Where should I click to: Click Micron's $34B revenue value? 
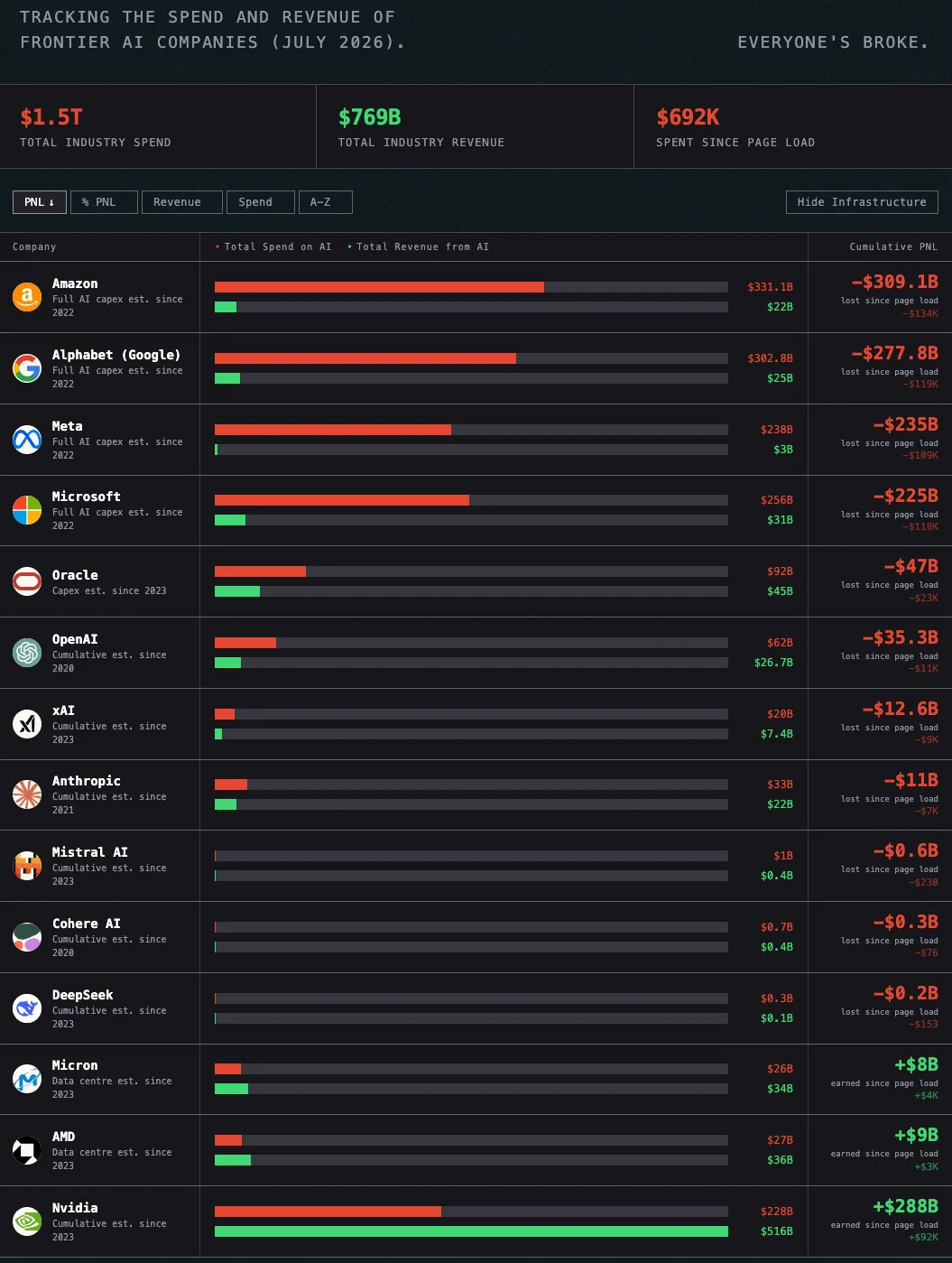(780, 1089)
